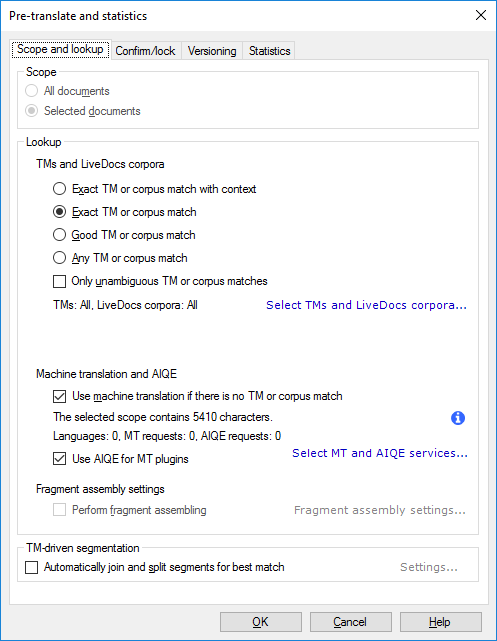Click the Fragment assembly settings link
This screenshot has height=641, width=497.
380,510
